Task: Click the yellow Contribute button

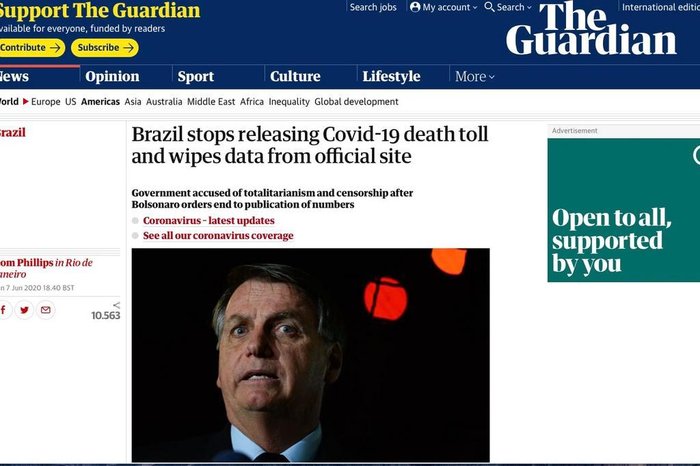Action: pos(30,48)
